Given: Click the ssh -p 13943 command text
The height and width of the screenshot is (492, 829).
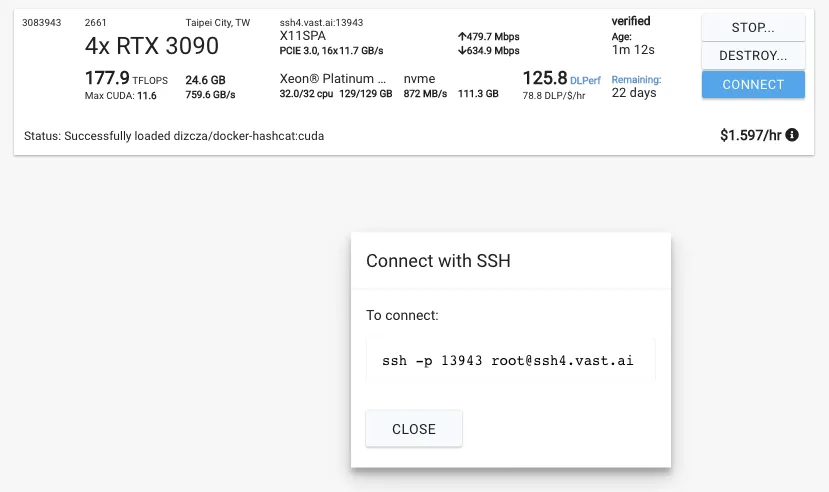Looking at the screenshot, I should pyautogui.click(x=508, y=360).
